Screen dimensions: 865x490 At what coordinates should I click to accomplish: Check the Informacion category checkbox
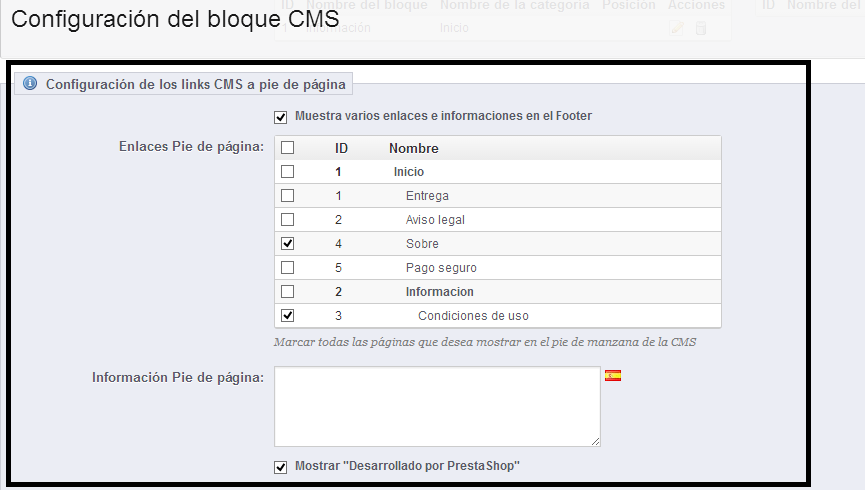coord(288,292)
